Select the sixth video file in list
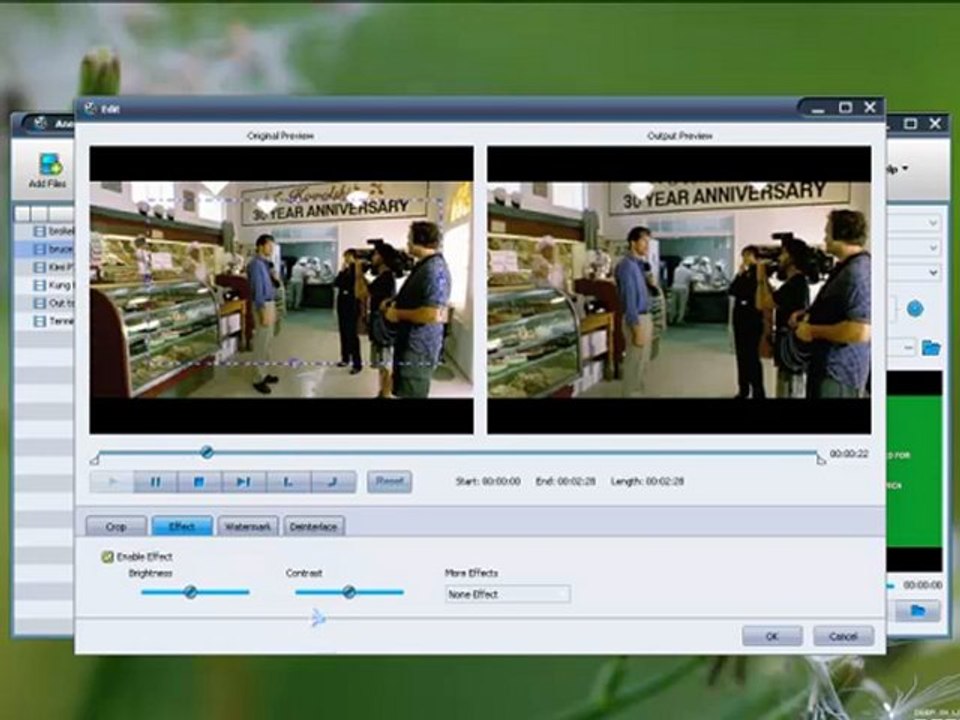Image resolution: width=960 pixels, height=720 pixels. coord(45,321)
